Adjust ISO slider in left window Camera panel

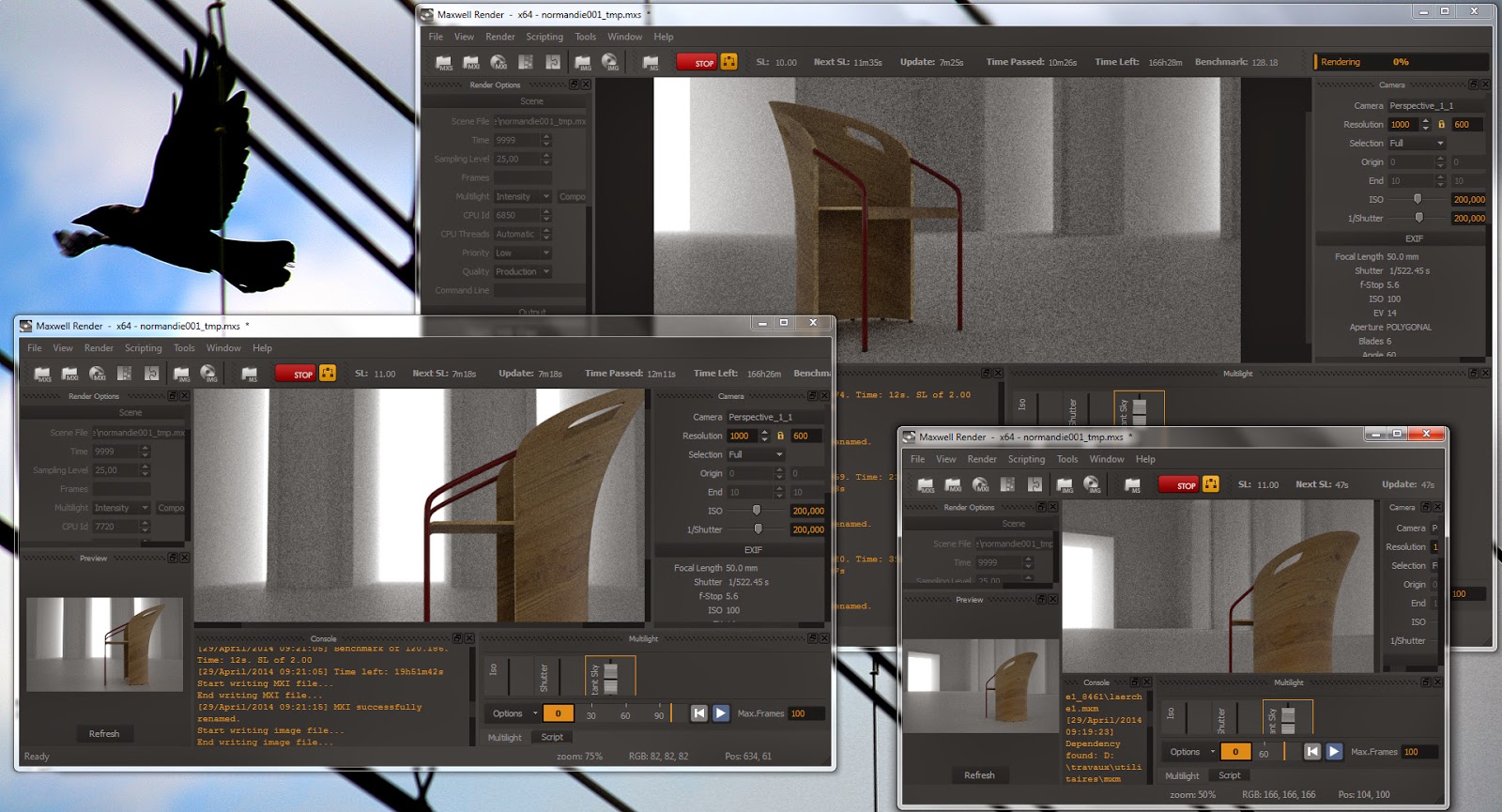(757, 511)
